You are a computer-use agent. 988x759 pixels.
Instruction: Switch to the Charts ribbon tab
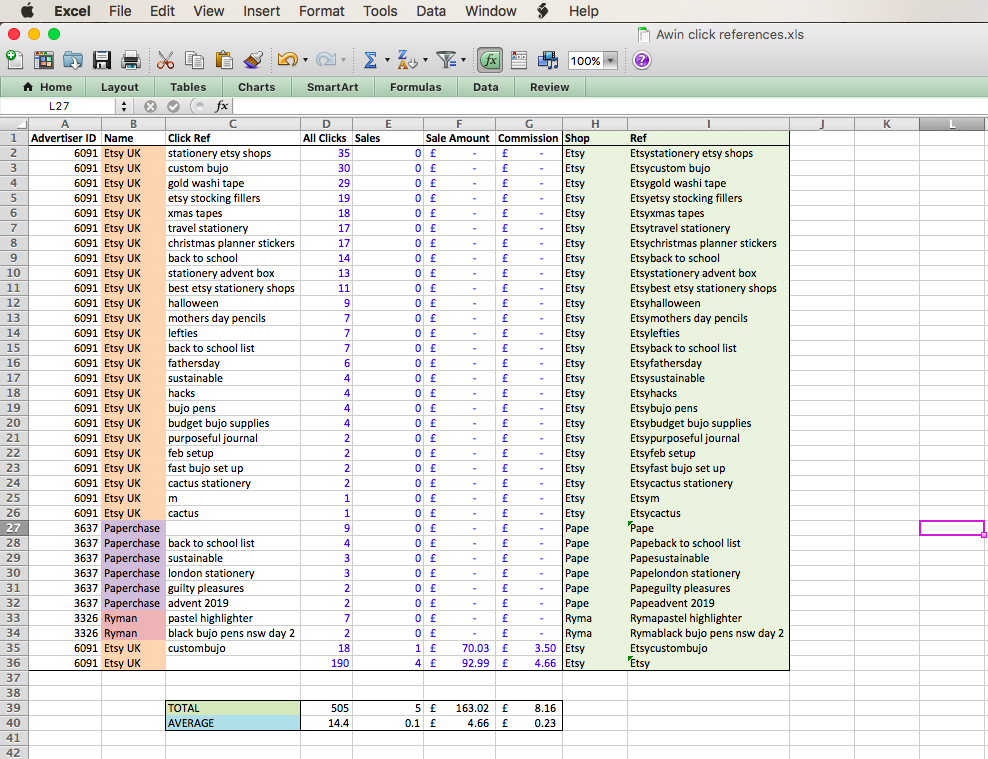(x=256, y=87)
